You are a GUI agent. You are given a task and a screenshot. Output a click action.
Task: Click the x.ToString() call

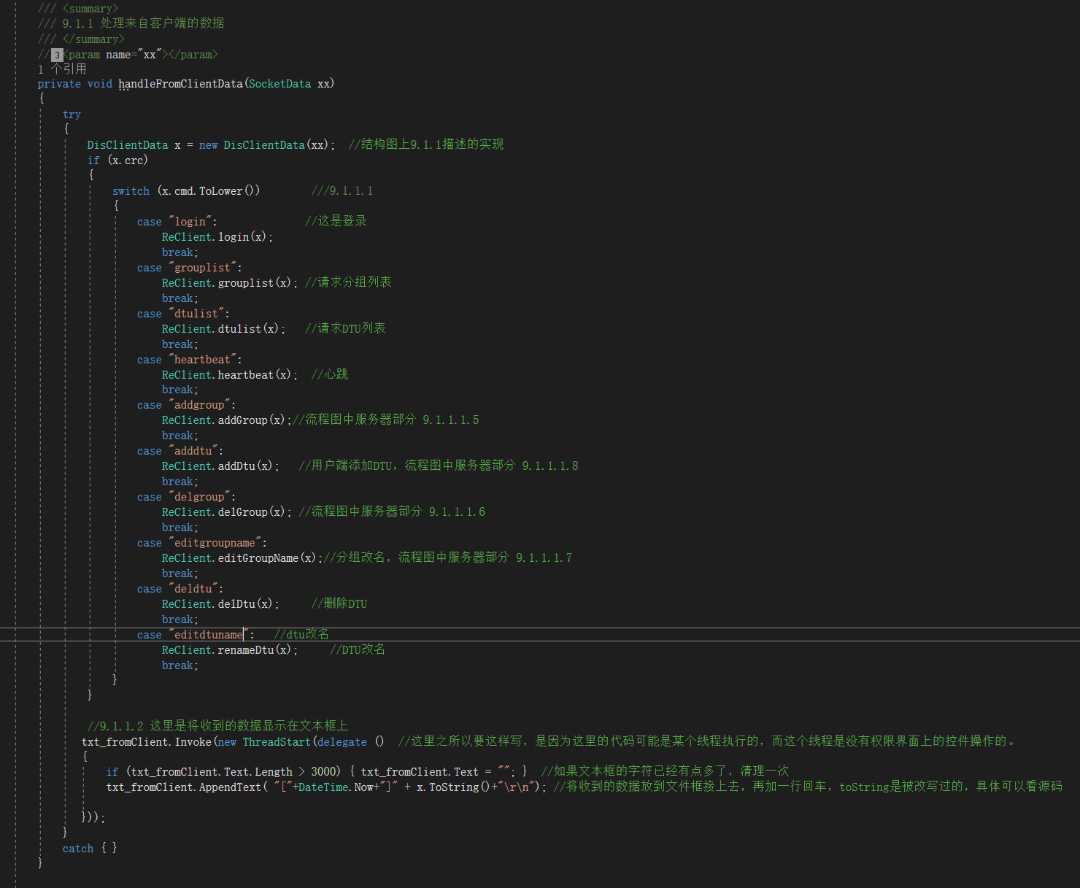click(453, 787)
